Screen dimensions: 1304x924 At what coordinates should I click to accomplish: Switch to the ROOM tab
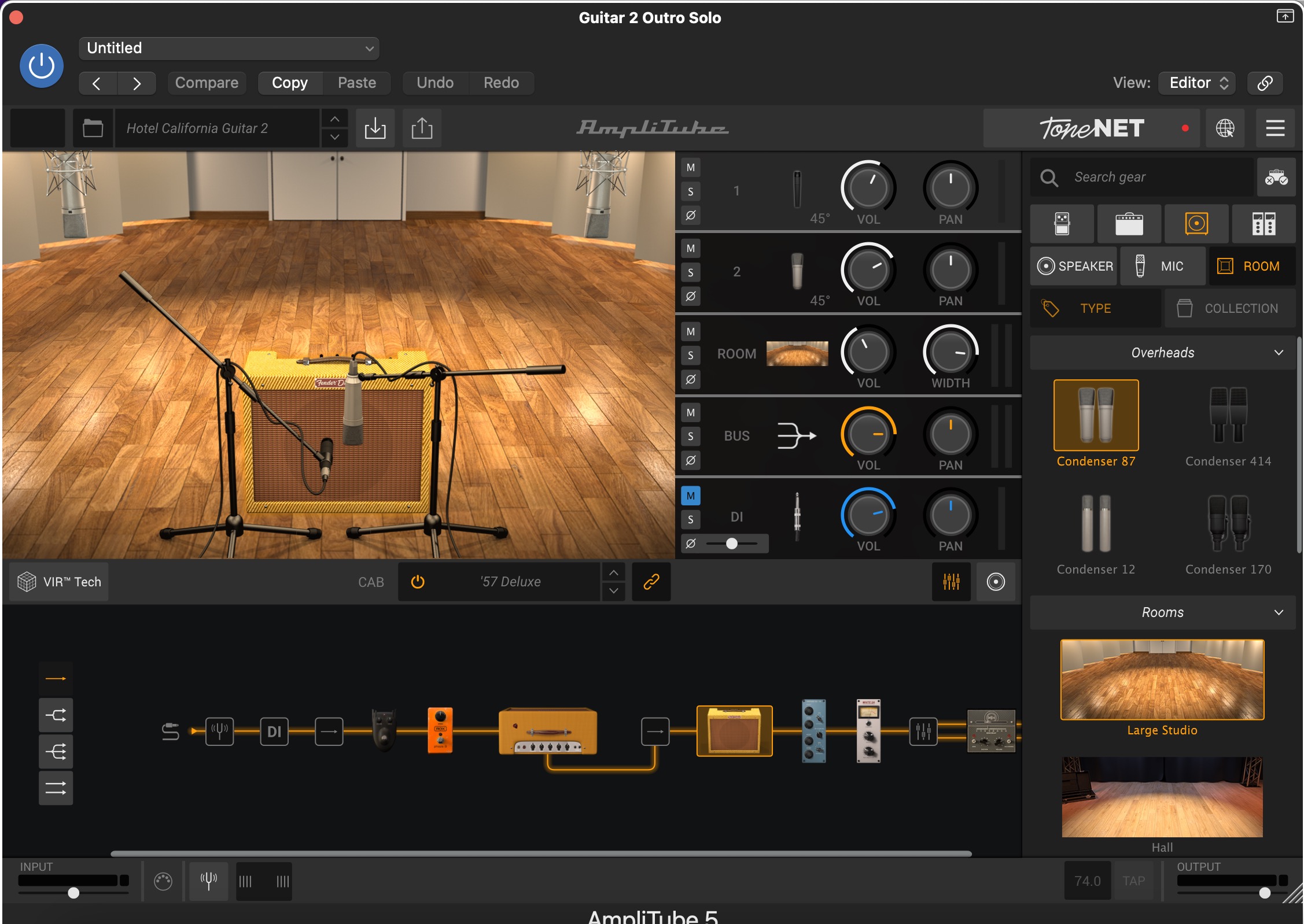pos(1252,266)
